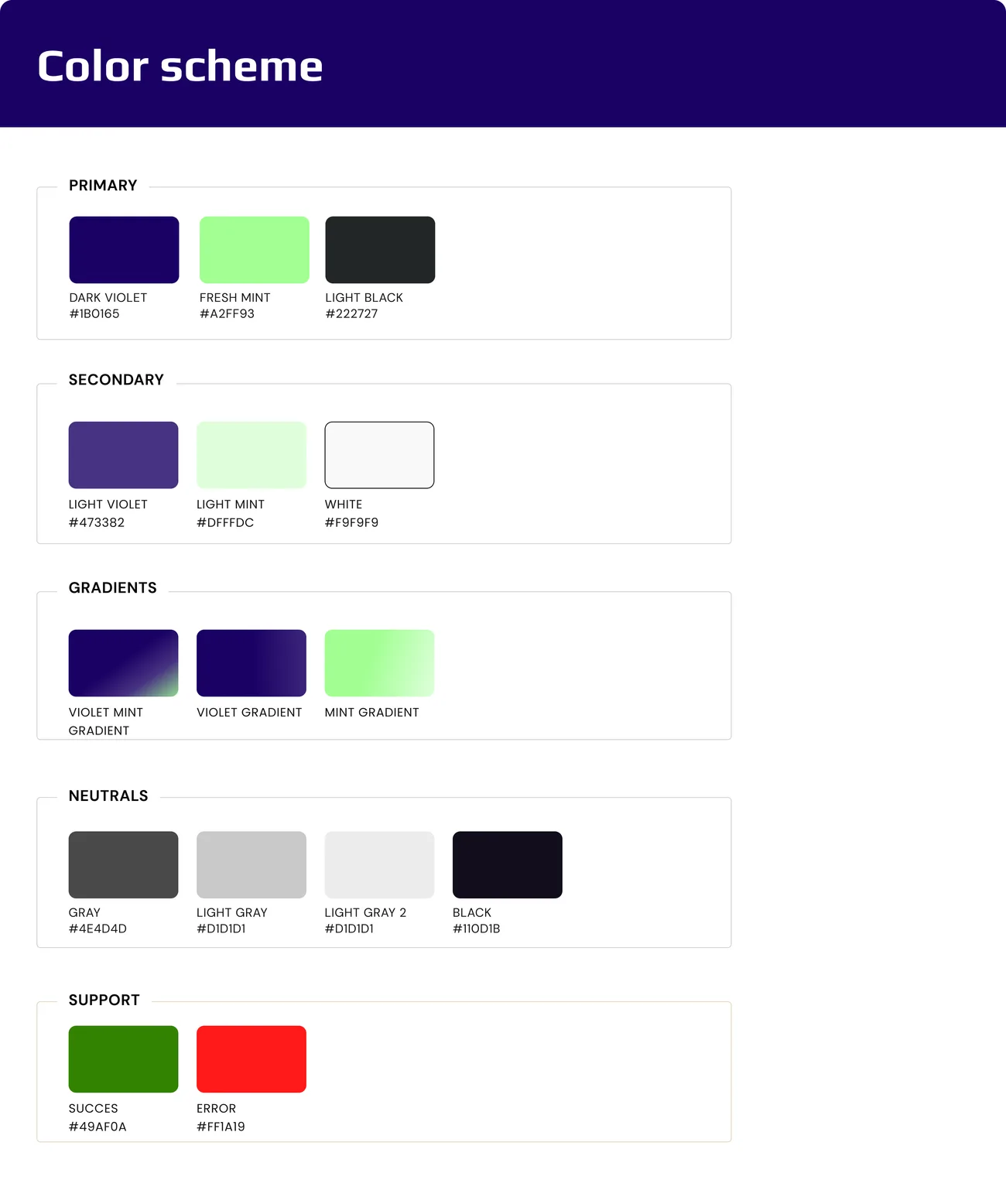Click the "SUPPORT" section heading
This screenshot has height=1204, width=1006.
[104, 1000]
